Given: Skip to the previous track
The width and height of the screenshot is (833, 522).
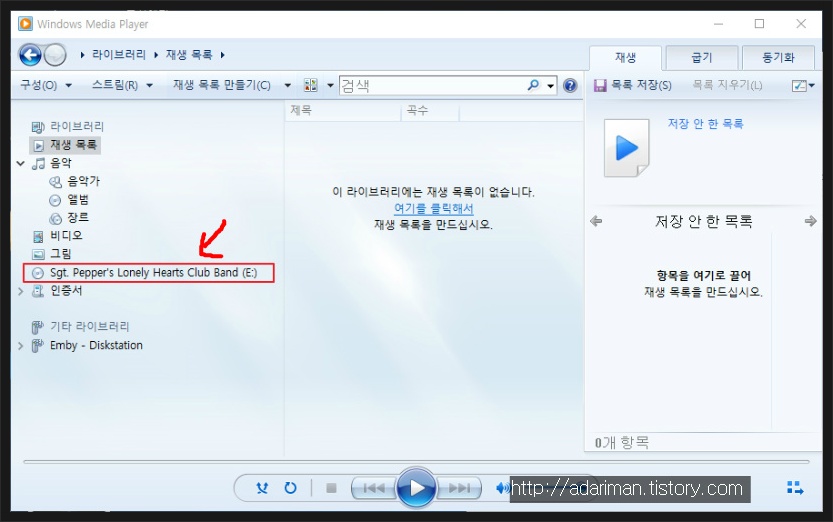Looking at the screenshot, I should (374, 487).
